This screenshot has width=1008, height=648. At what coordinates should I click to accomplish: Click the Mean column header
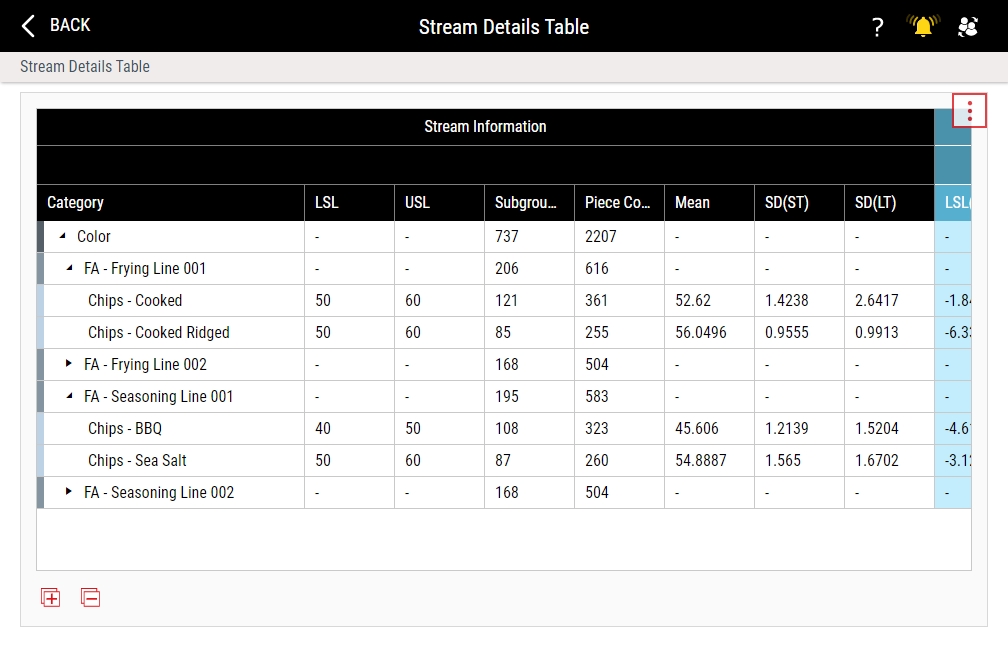(709, 202)
